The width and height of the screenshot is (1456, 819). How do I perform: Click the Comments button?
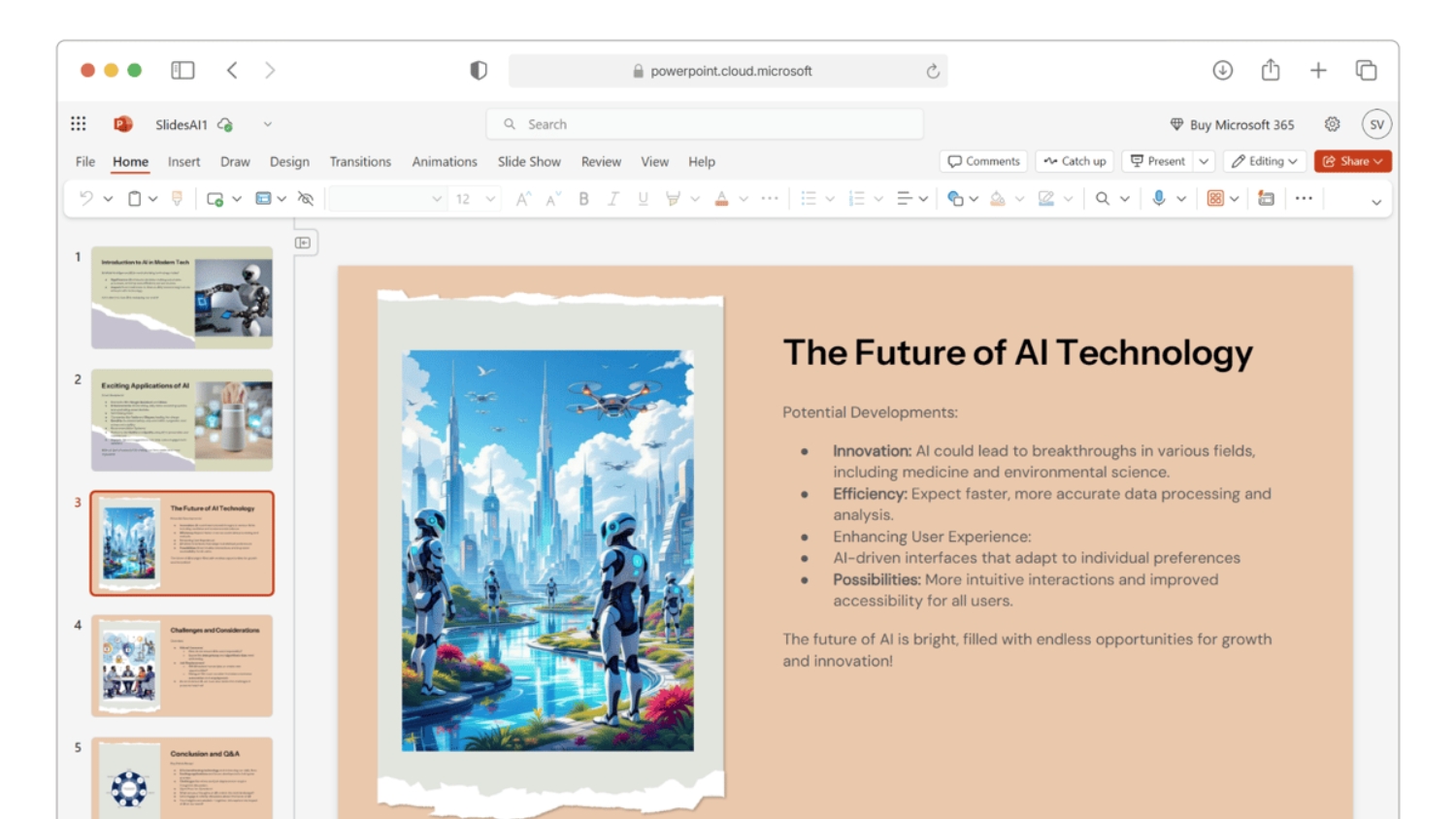pos(983,161)
